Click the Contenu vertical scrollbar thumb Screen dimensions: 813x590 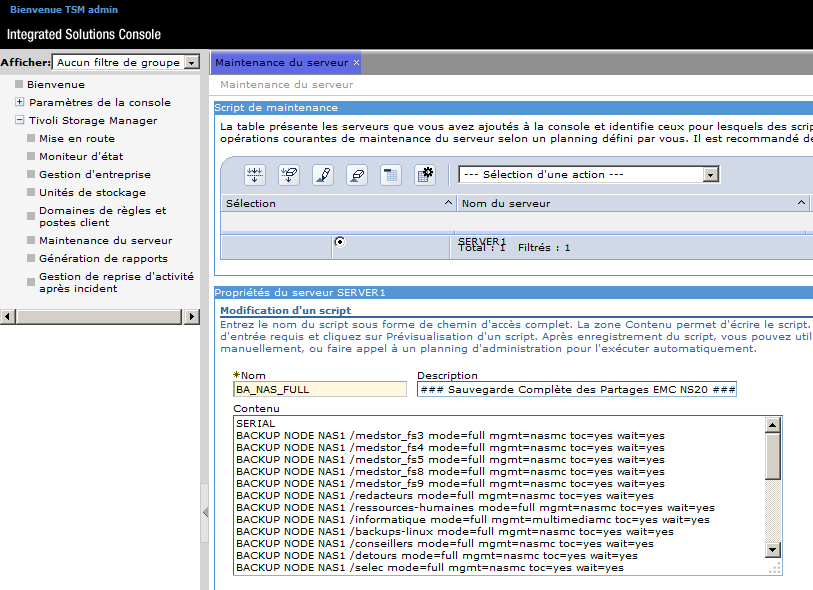(773, 456)
